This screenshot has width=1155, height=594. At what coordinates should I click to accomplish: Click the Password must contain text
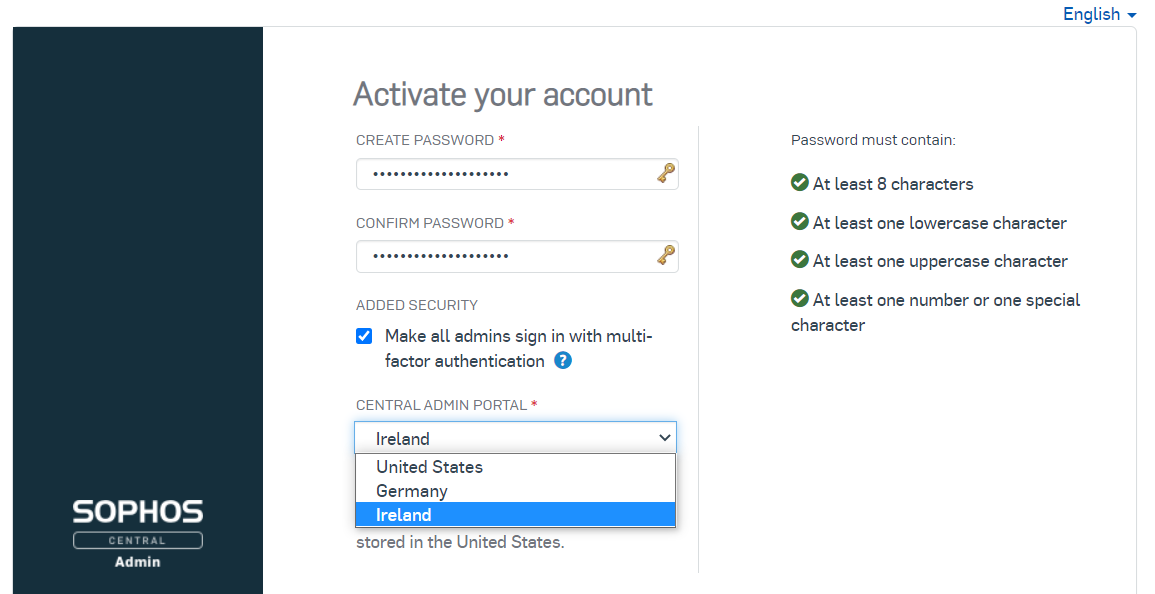(x=873, y=140)
